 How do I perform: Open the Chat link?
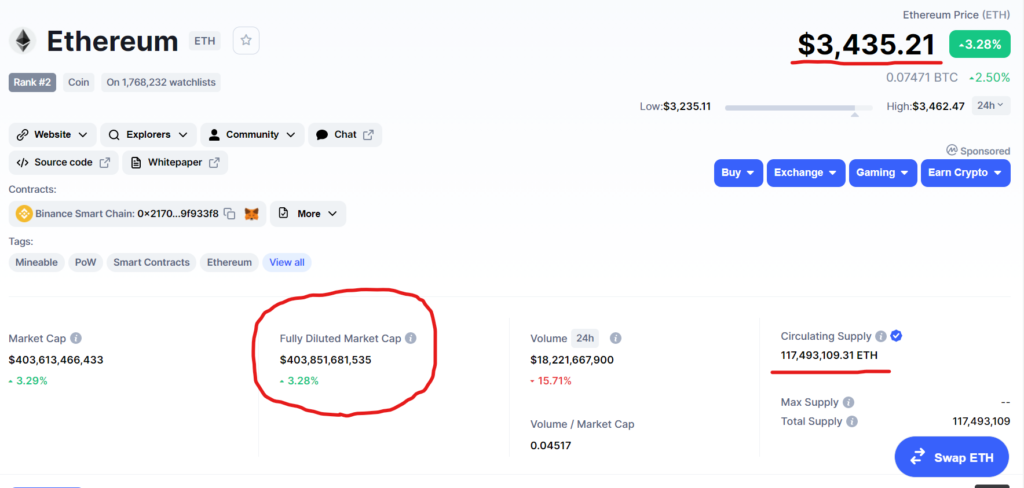pyautogui.click(x=345, y=135)
